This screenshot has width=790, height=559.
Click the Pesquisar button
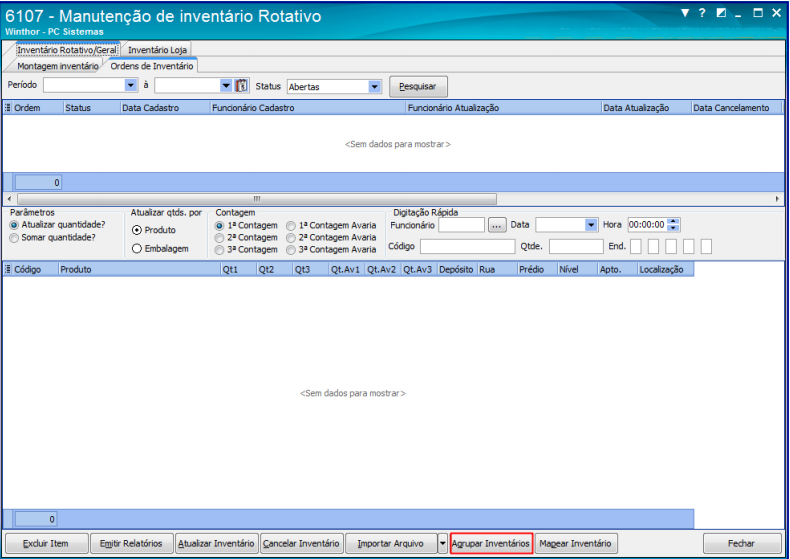tap(418, 87)
